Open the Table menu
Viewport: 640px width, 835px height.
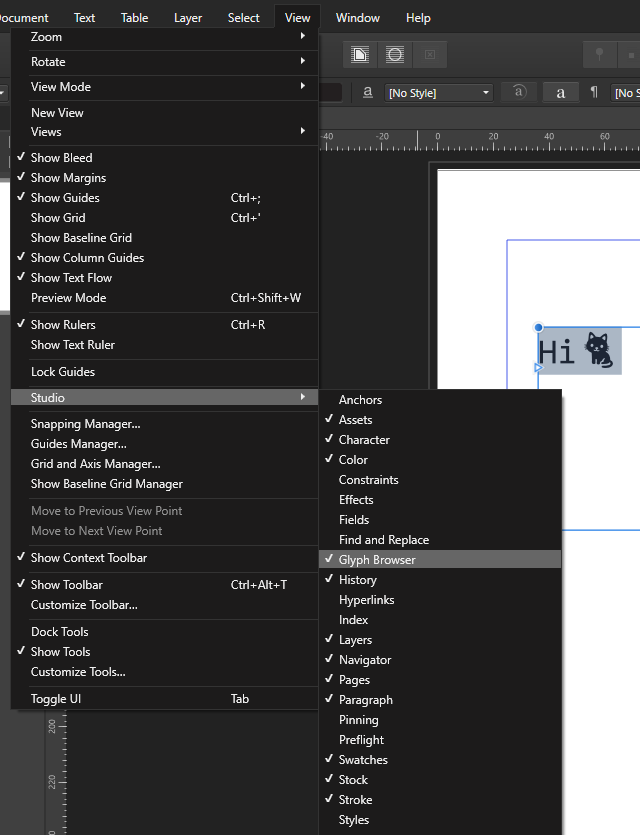[134, 18]
